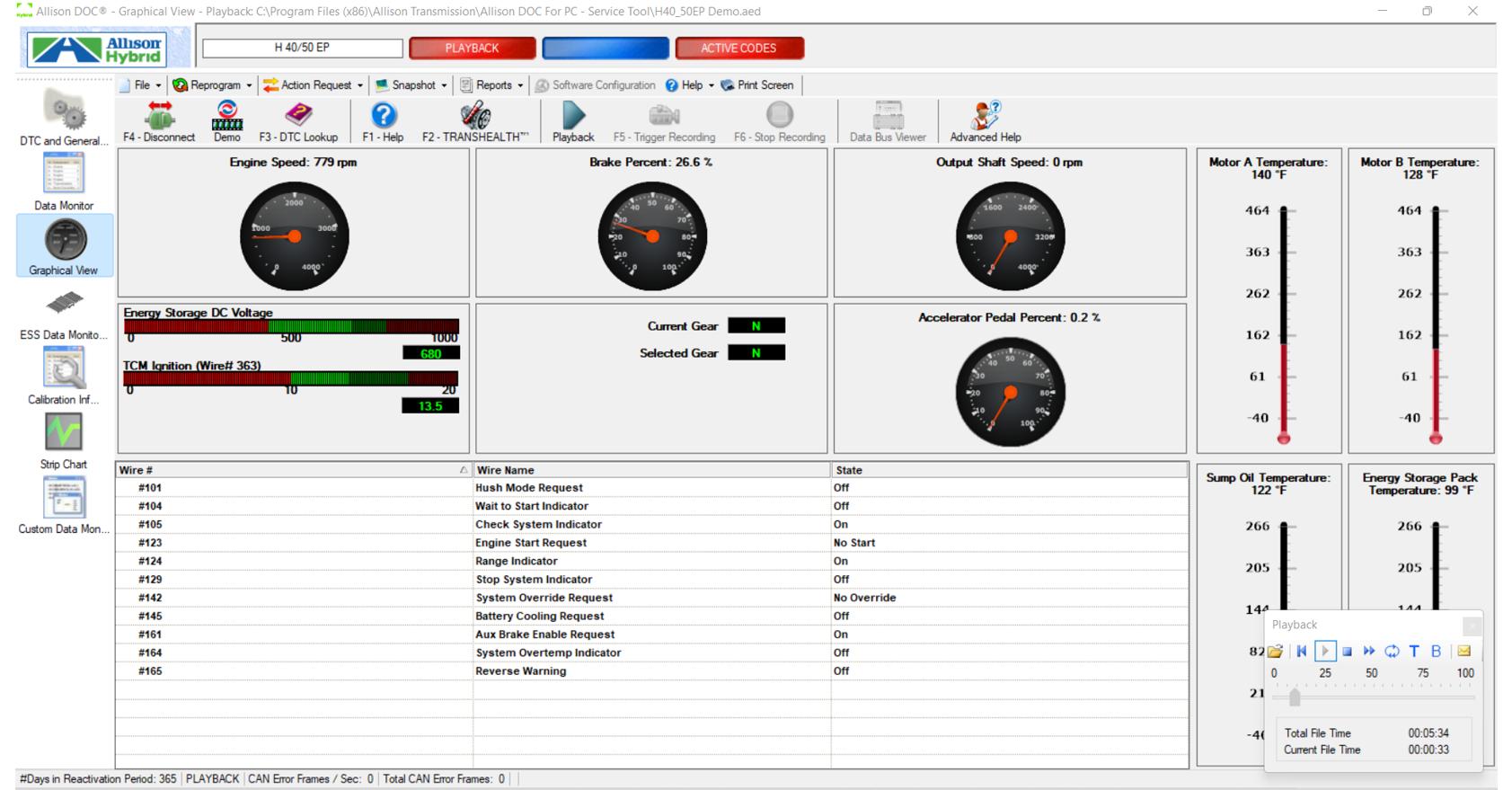The height and width of the screenshot is (790, 1512).
Task: Open the Reports menu
Action: point(491,85)
